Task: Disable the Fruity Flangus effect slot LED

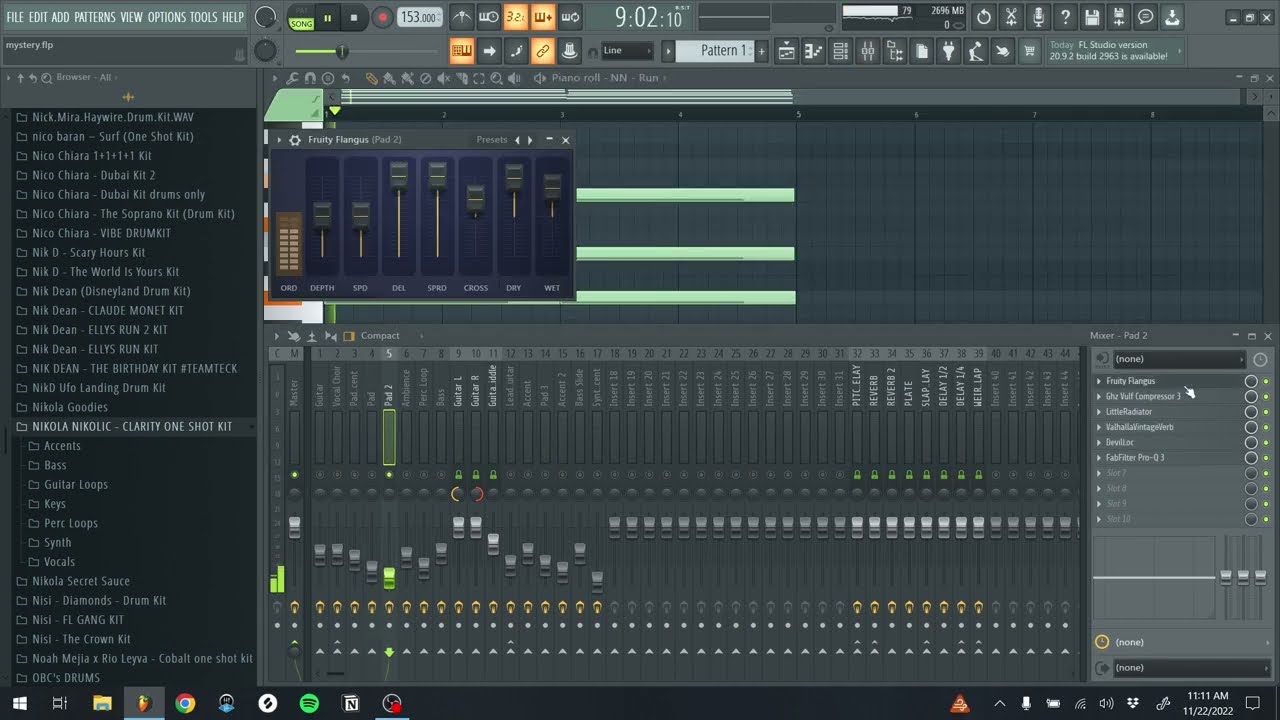Action: (1266, 381)
